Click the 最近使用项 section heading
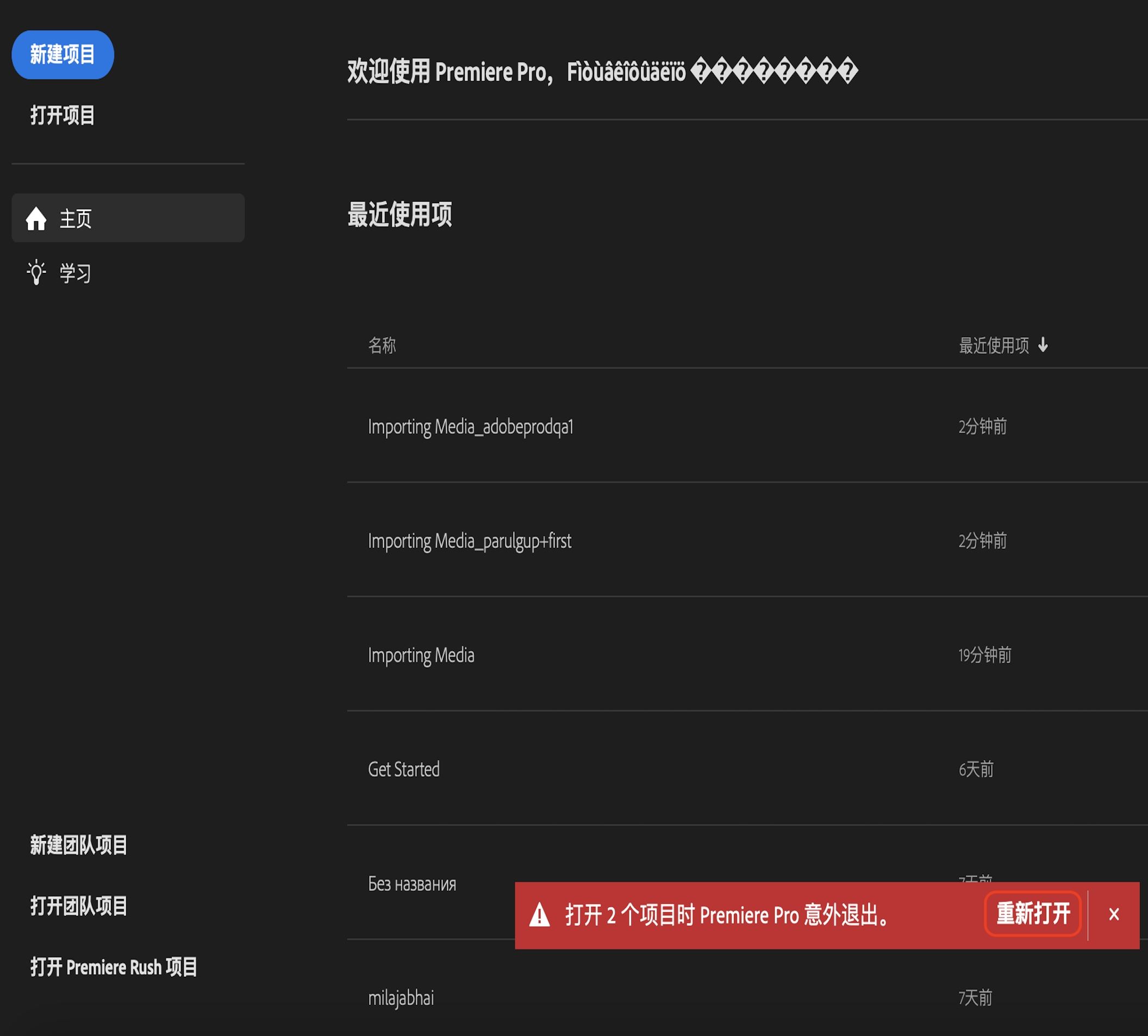This screenshot has height=1036, width=1148. (x=400, y=215)
